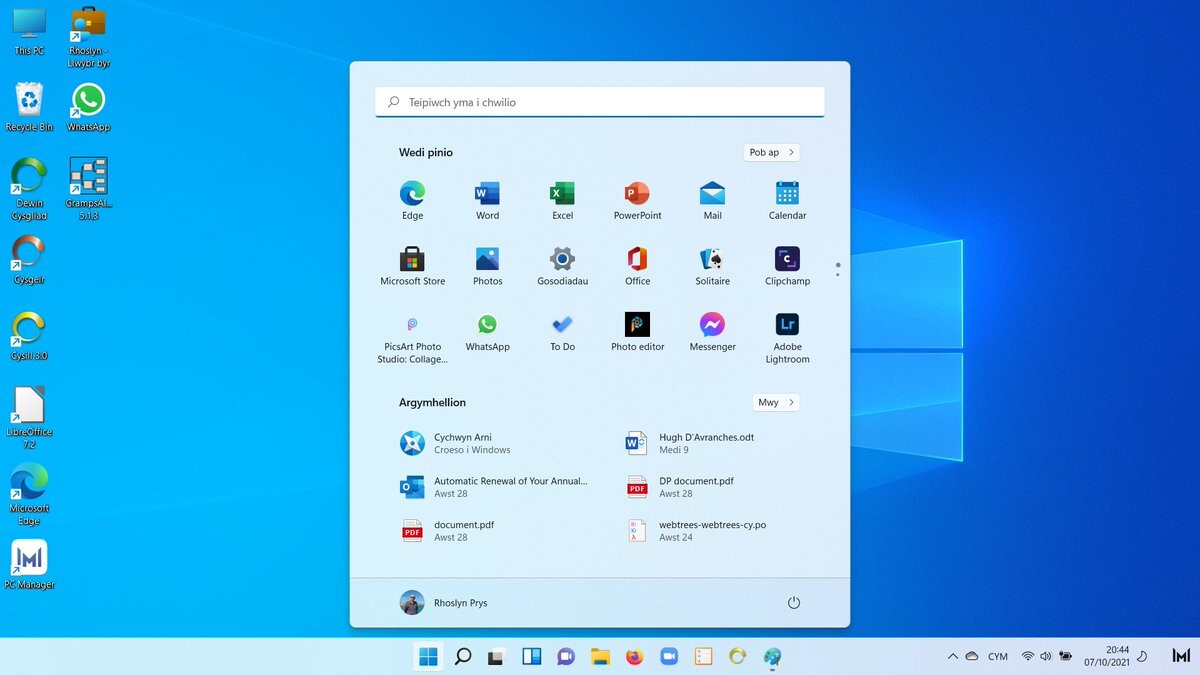Open Recycle Bin on the desktop
1200x675 pixels.
(30, 107)
